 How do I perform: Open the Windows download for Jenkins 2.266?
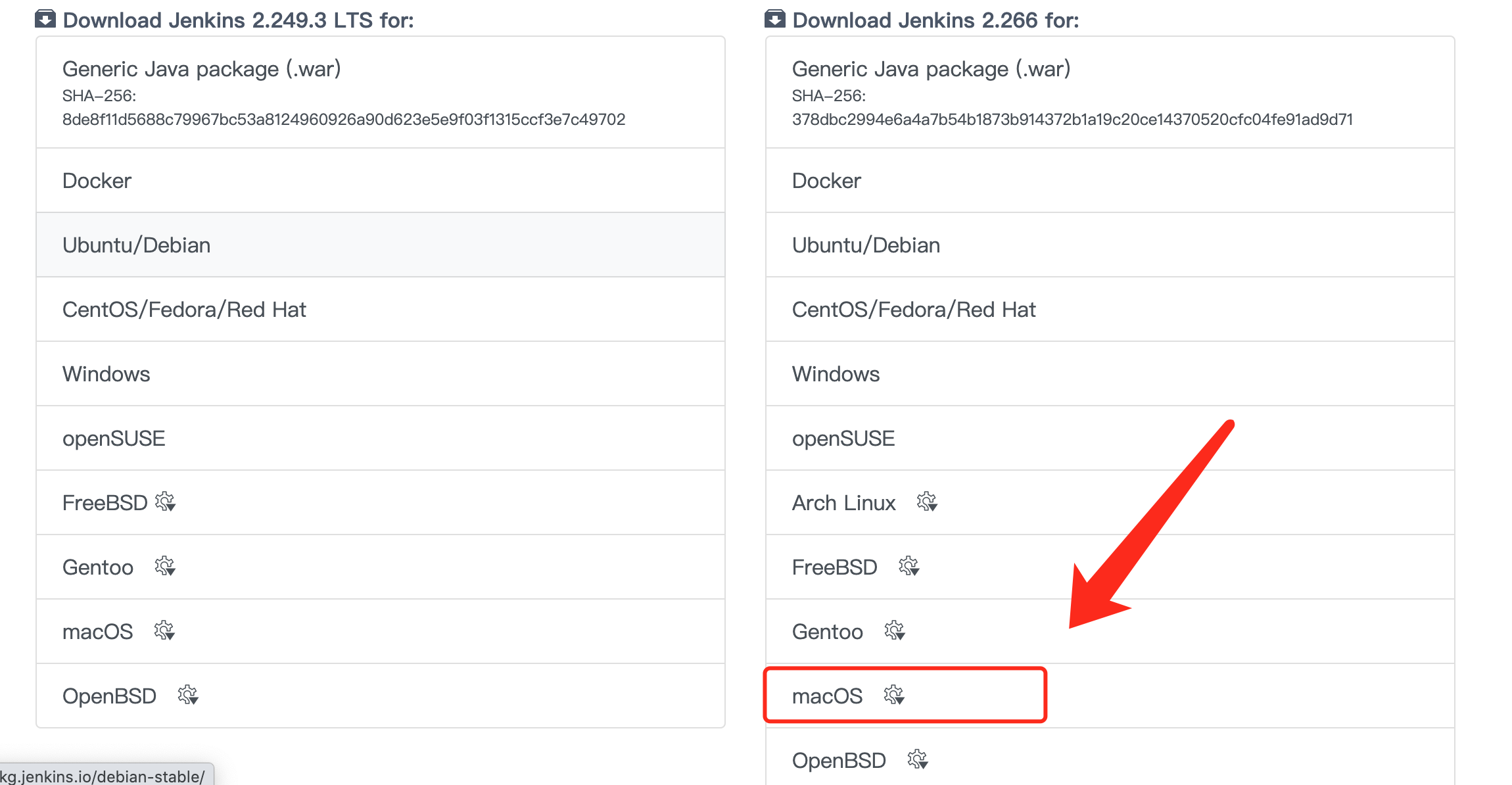click(x=1110, y=374)
